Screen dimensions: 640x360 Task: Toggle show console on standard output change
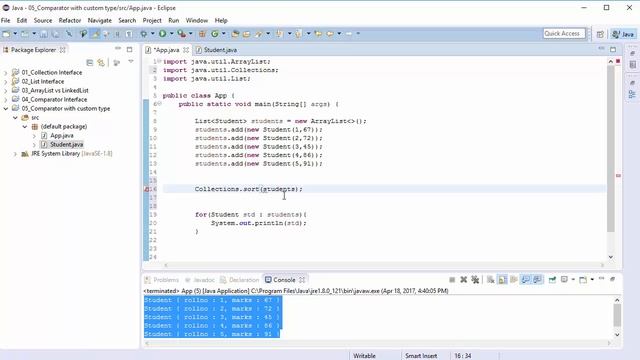(x=526, y=280)
